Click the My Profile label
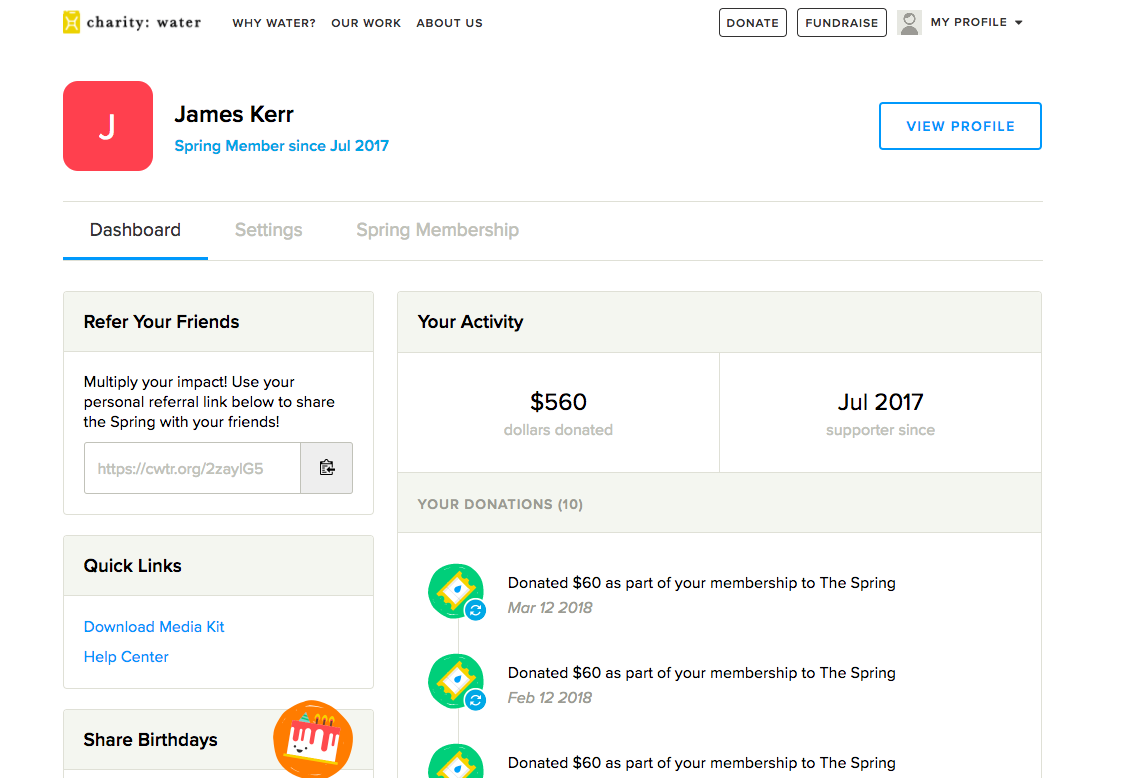 point(969,22)
